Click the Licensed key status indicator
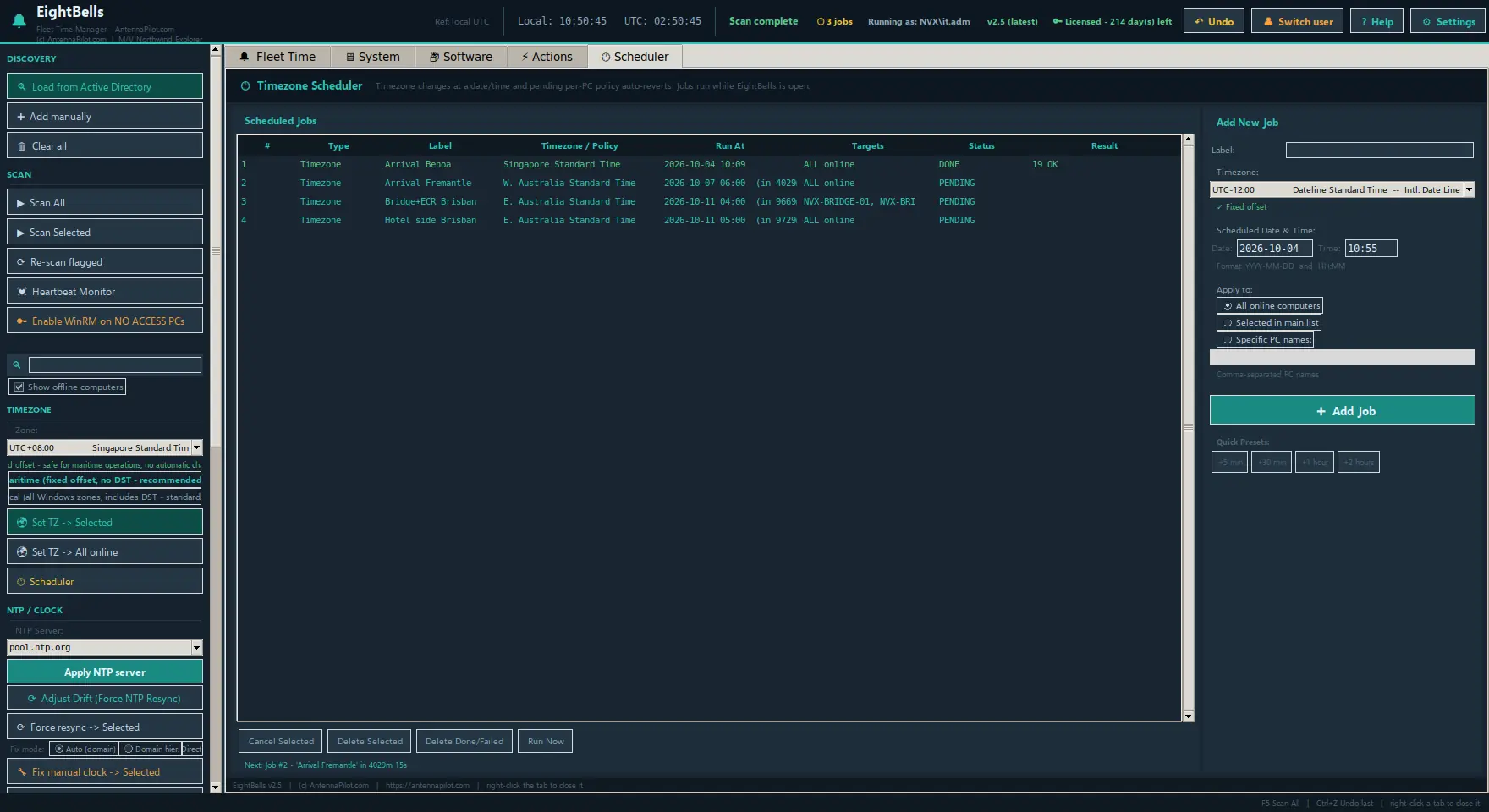This screenshot has width=1489, height=812. click(x=1112, y=21)
